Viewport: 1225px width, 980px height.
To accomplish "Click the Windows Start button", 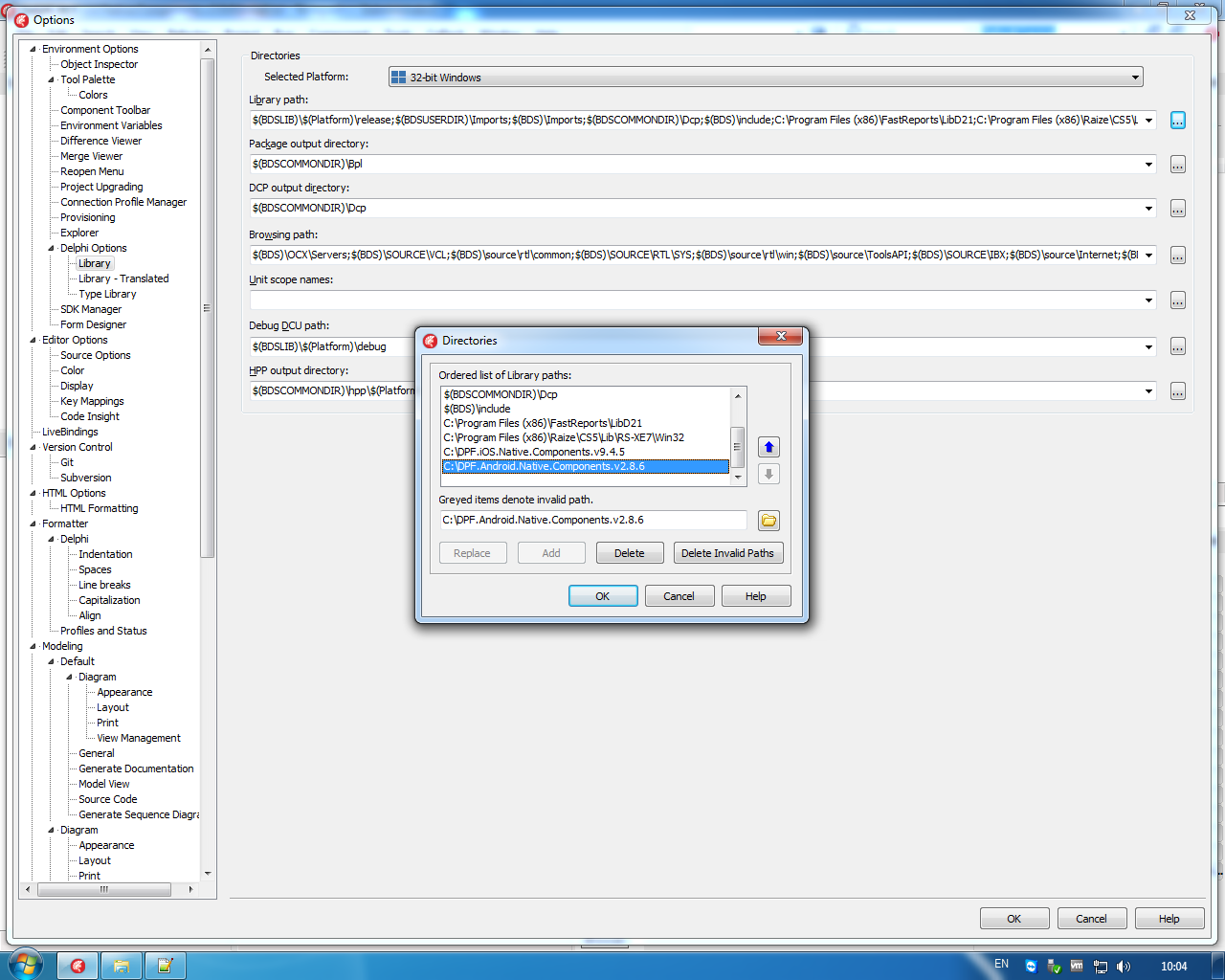I will (25, 965).
